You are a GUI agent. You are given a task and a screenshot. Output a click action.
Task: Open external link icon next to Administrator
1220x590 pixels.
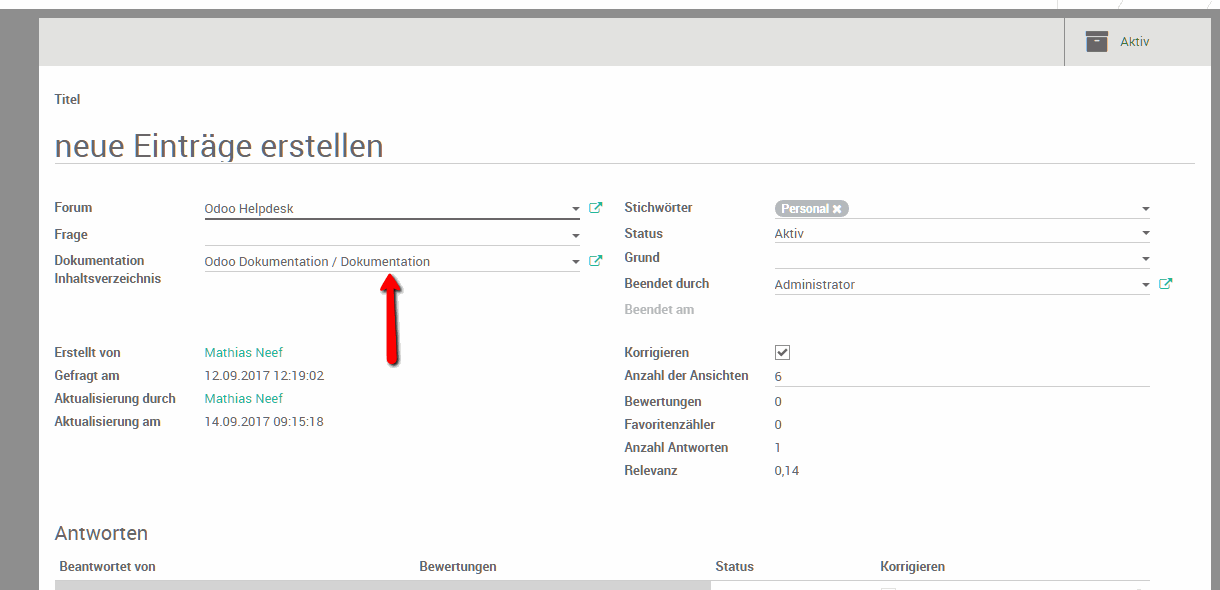pos(1165,284)
